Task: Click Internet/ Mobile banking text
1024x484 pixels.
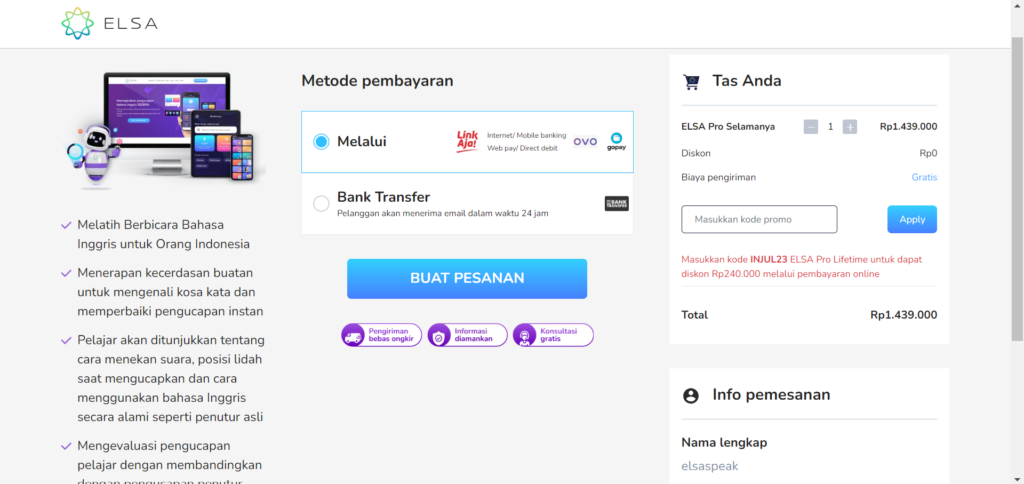Action: coord(526,135)
